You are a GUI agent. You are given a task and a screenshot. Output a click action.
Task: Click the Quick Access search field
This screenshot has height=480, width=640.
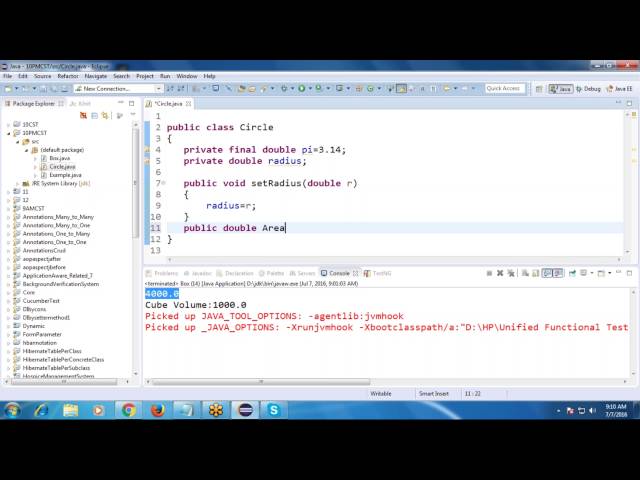(505, 88)
